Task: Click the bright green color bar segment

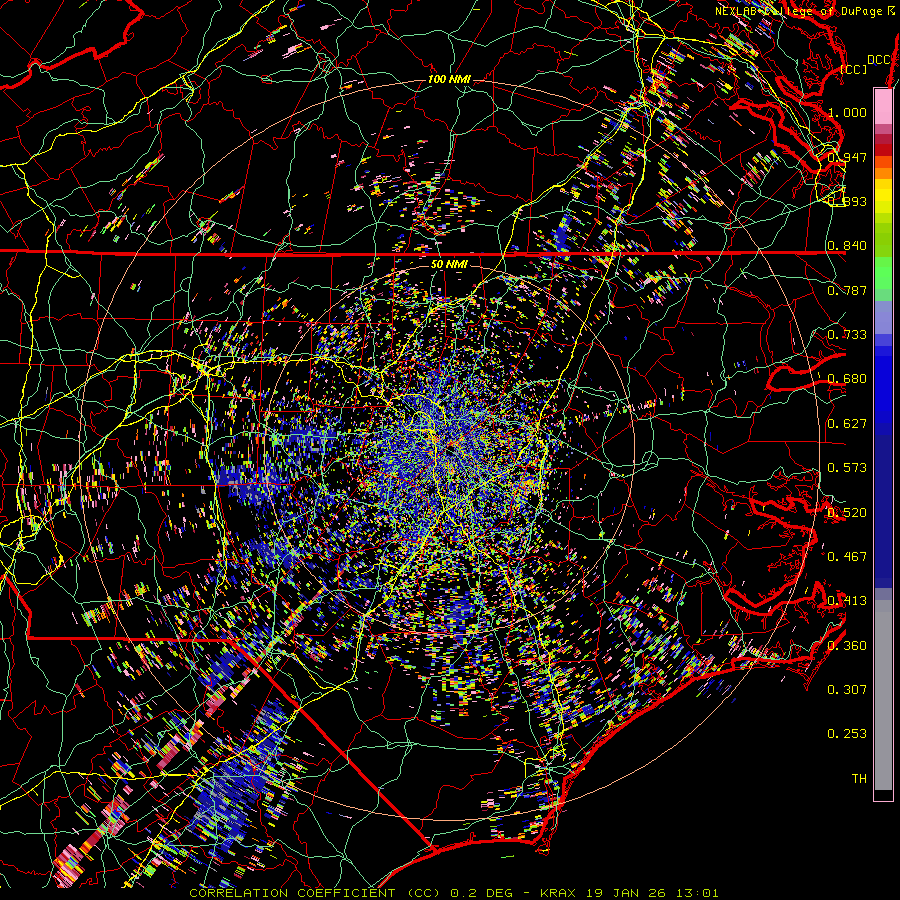Action: 883,277
